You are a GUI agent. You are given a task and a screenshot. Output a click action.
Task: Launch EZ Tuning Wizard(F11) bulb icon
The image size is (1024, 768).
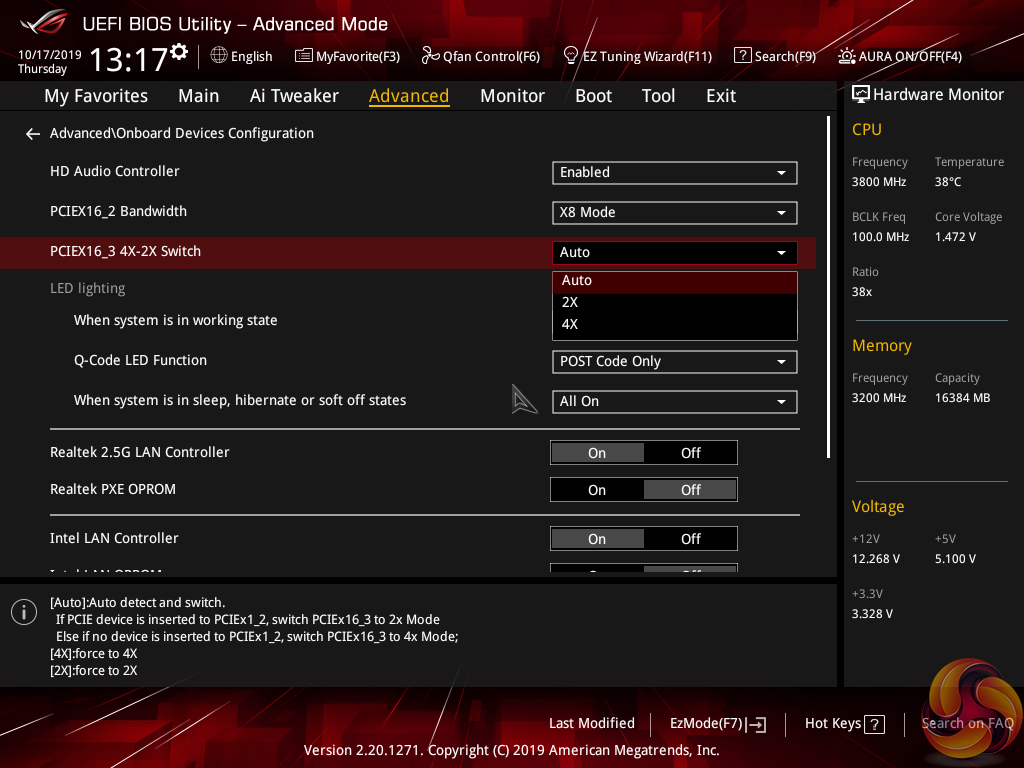click(571, 56)
